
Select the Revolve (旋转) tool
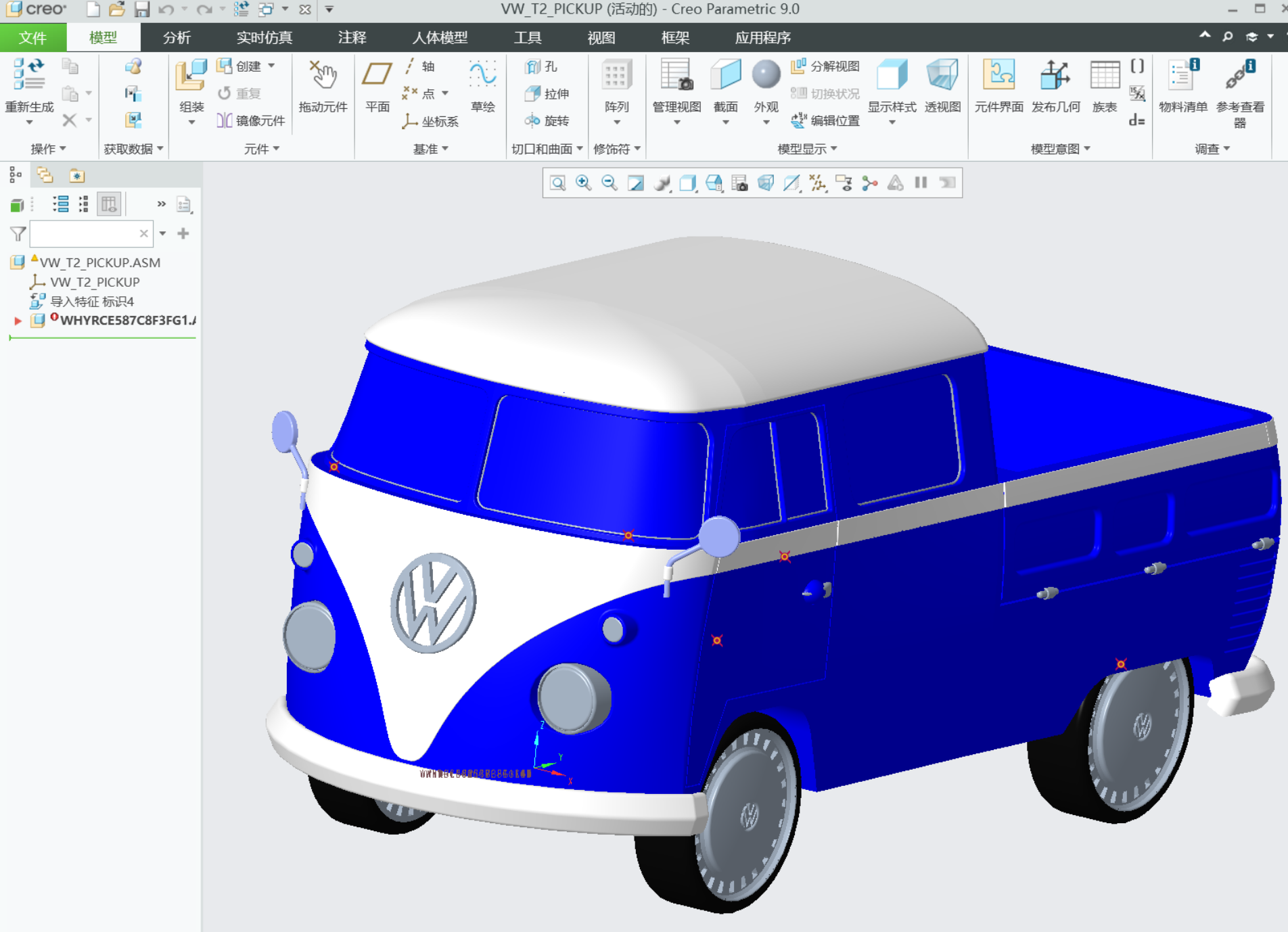tap(547, 120)
